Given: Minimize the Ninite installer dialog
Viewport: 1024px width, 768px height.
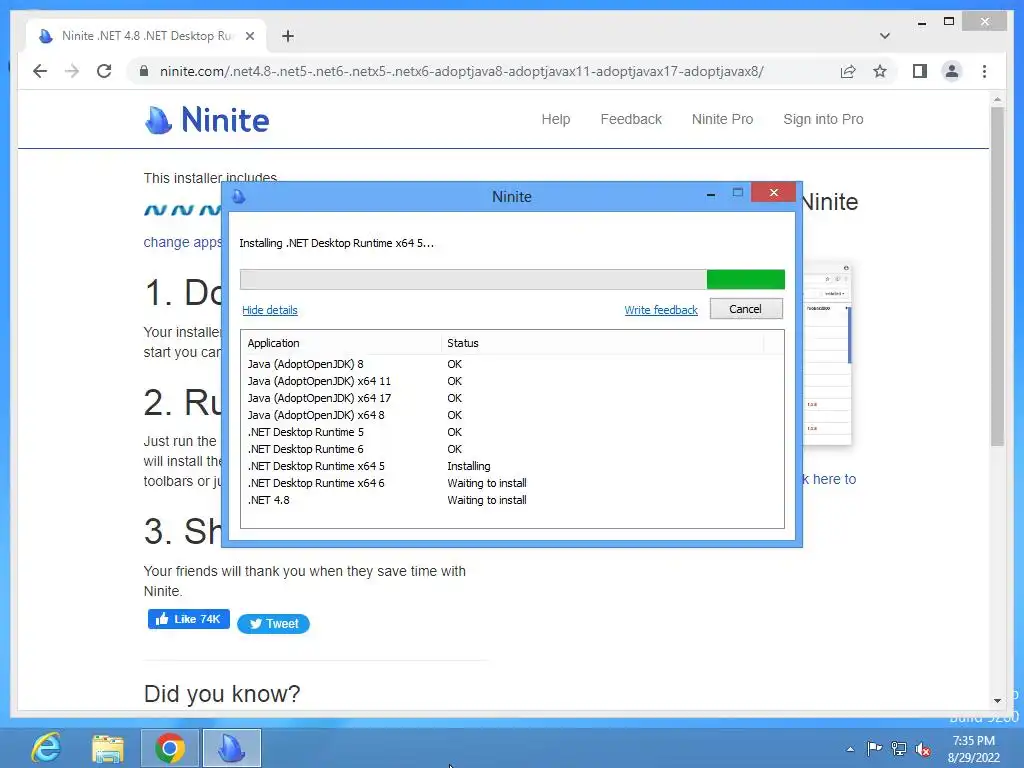Looking at the screenshot, I should click(711, 194).
